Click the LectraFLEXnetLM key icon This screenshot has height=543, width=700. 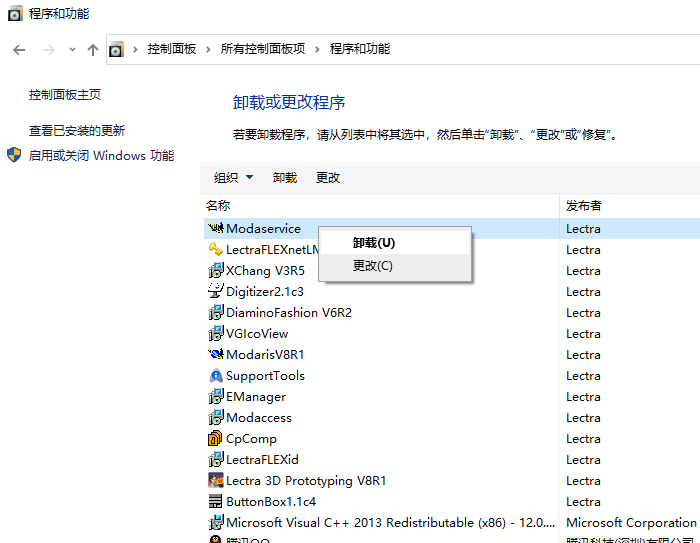tap(216, 249)
